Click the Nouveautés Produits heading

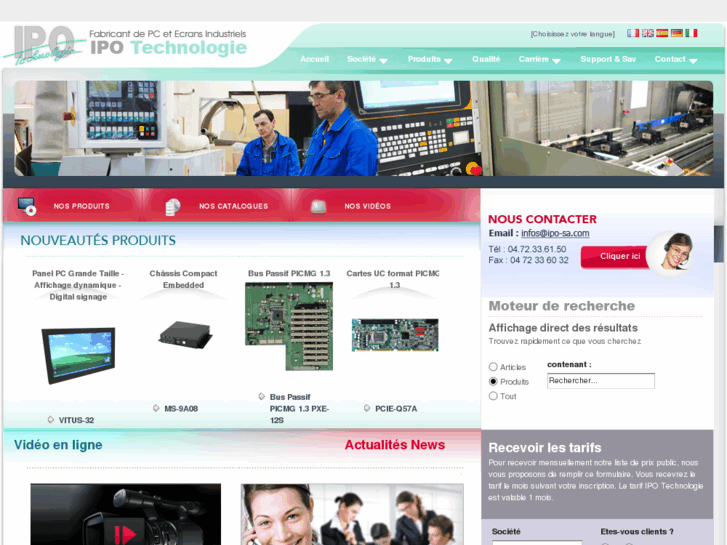(98, 240)
